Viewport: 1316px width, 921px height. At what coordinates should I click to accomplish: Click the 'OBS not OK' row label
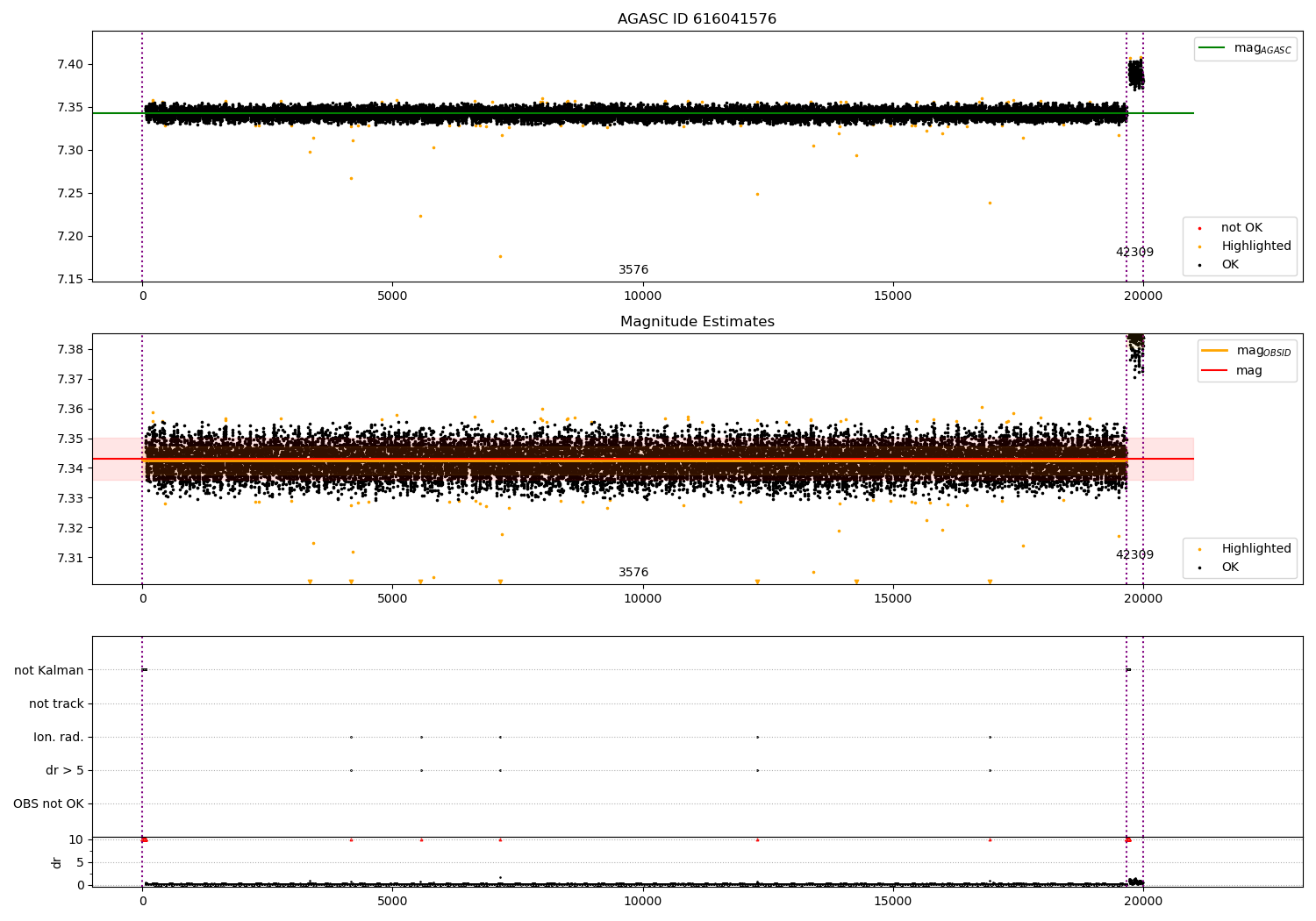(49, 804)
